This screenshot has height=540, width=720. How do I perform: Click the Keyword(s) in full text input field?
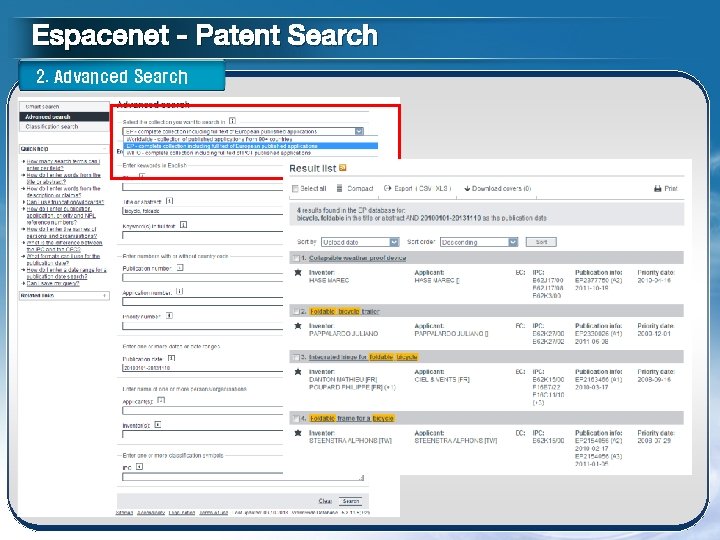(x=202, y=235)
